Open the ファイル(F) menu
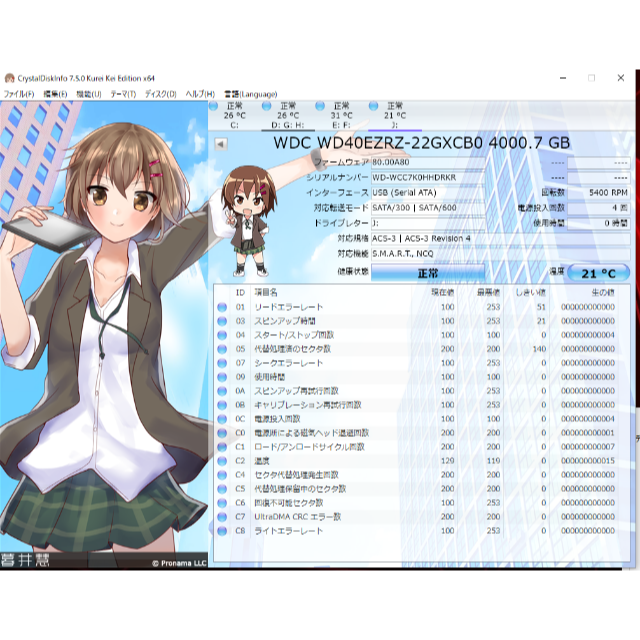 coord(19,94)
